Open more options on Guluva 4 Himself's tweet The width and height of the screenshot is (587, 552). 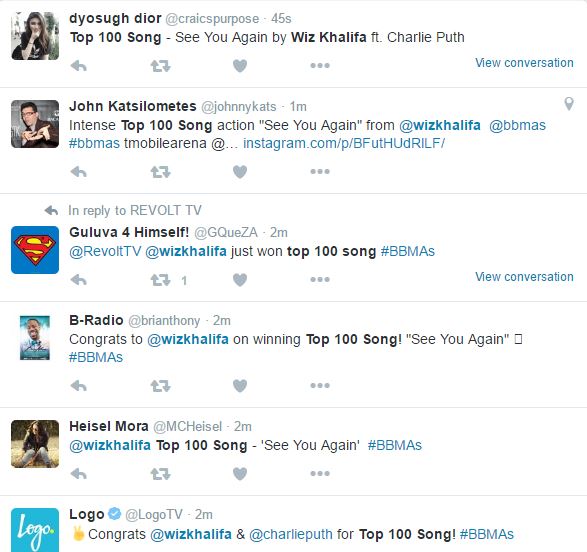click(x=320, y=280)
